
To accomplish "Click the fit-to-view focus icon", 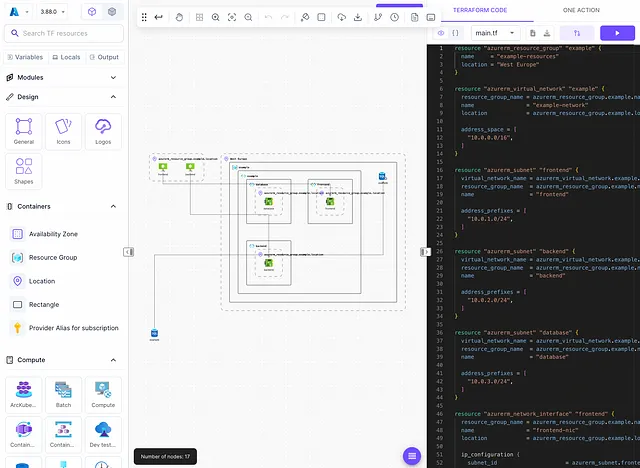I will [232, 17].
